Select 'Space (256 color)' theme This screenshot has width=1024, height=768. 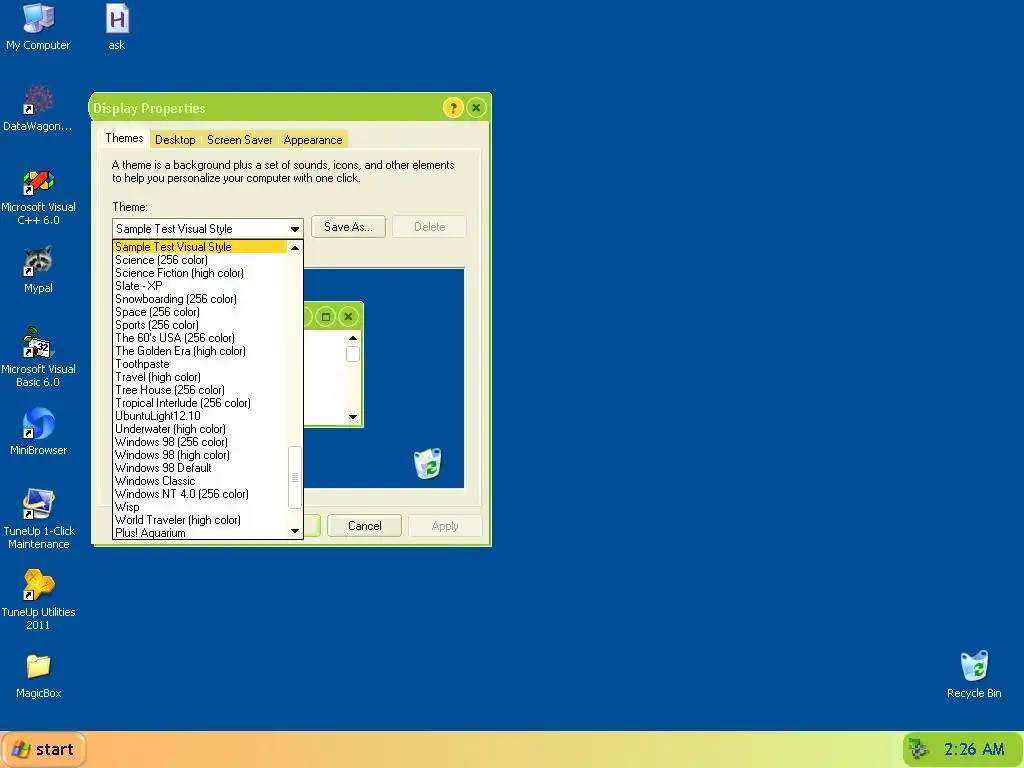pyautogui.click(x=200, y=312)
